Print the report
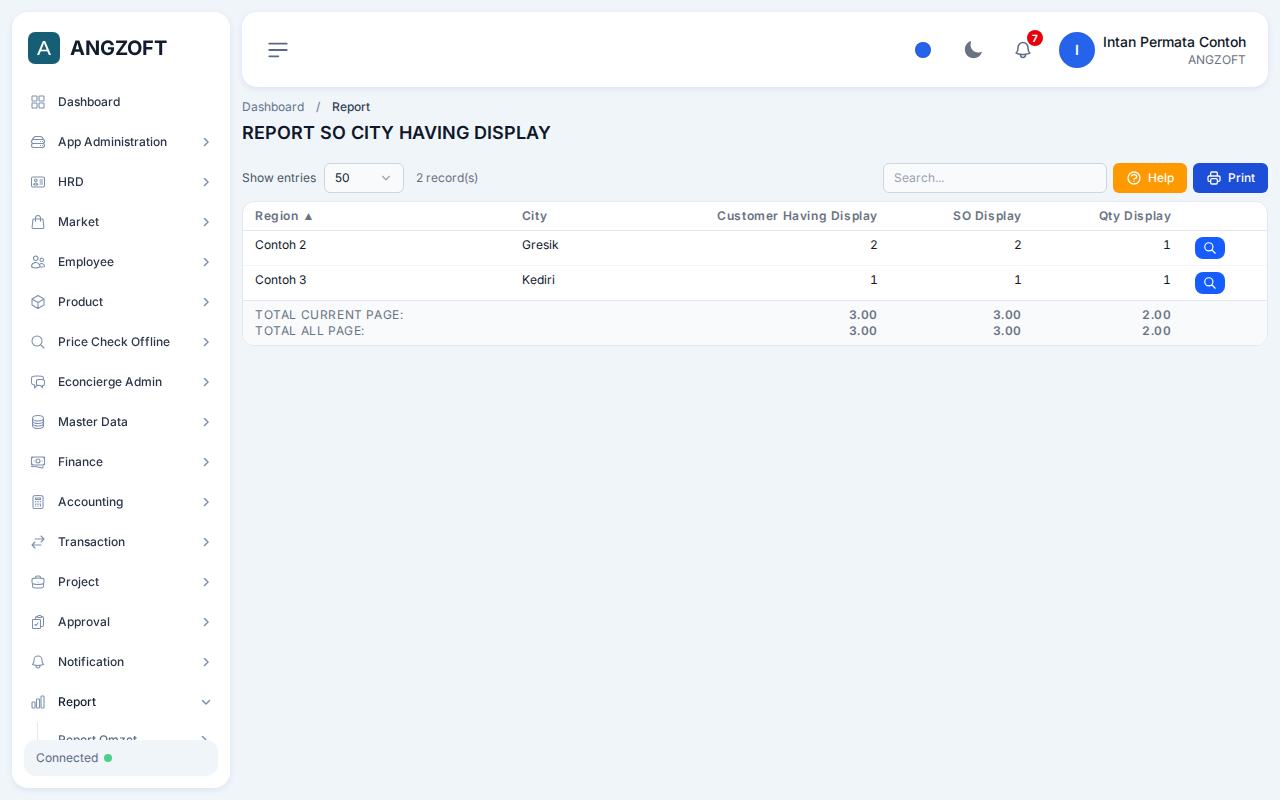 (x=1230, y=178)
